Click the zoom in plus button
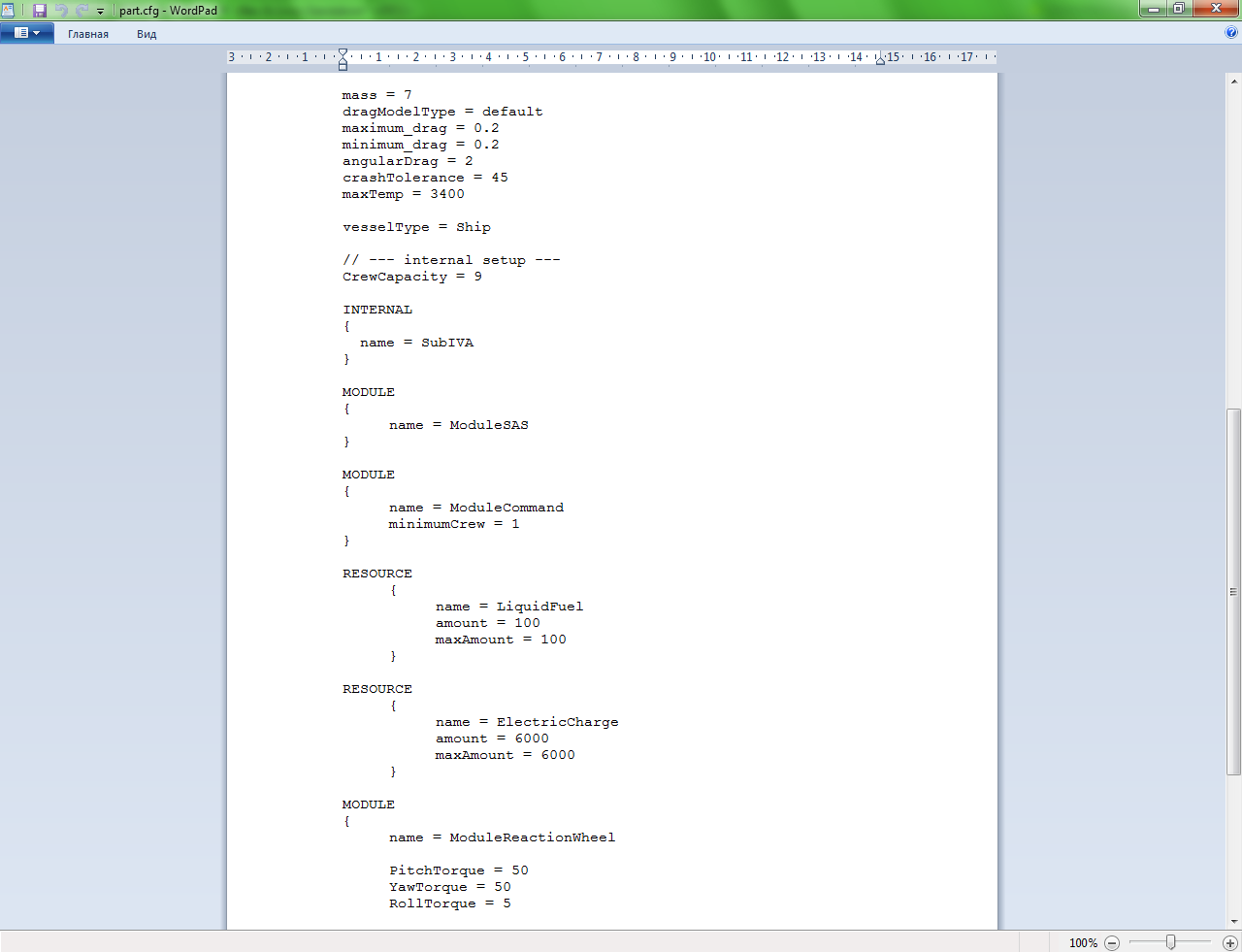Viewport: 1242px width, 952px height. point(1229,942)
